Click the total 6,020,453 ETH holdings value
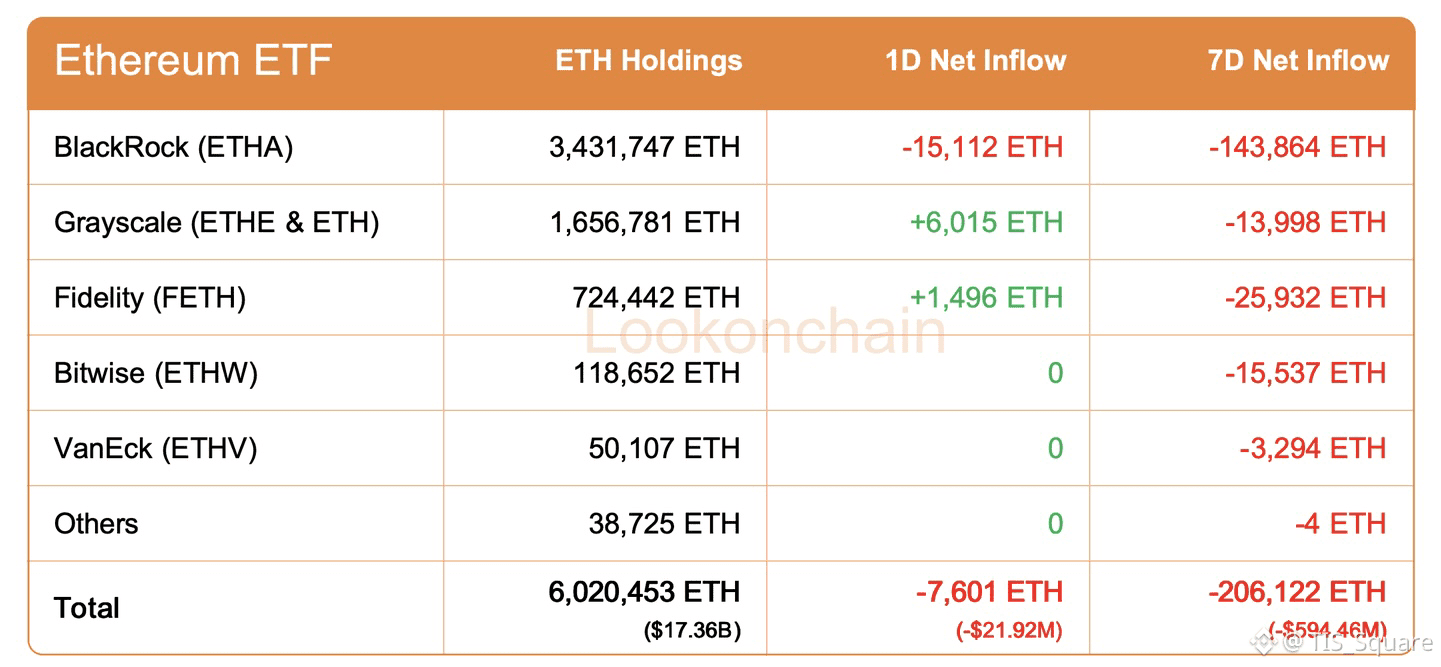Viewport: 1441px width, 667px height. coord(645,592)
